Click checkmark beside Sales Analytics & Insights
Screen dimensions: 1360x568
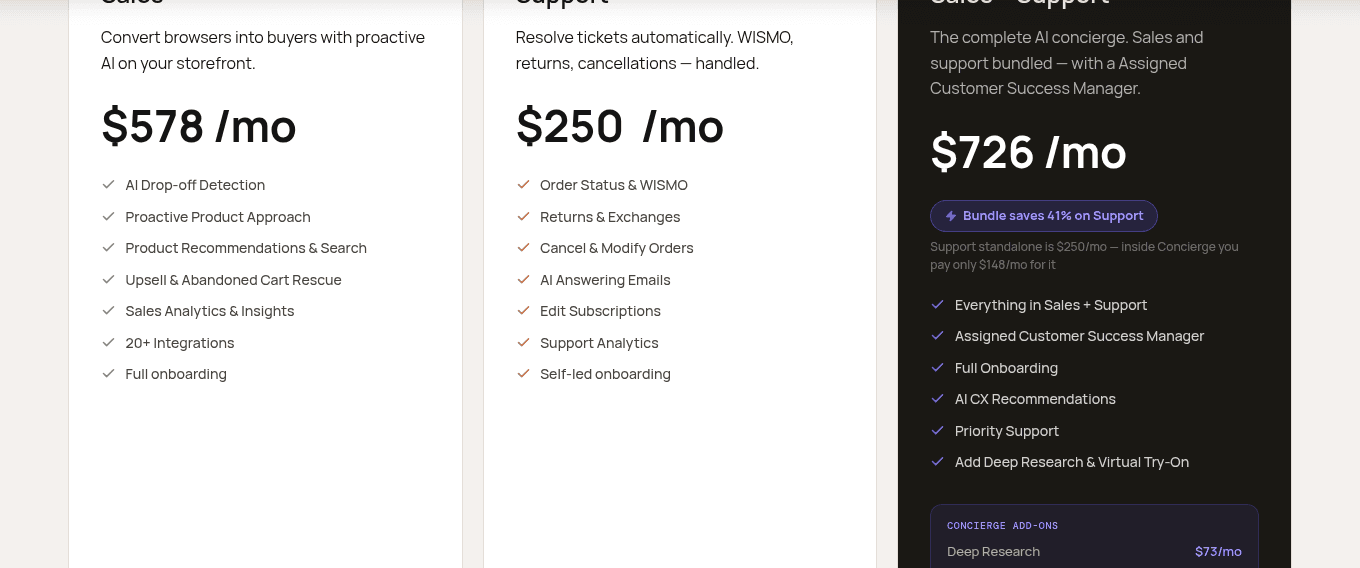point(108,310)
